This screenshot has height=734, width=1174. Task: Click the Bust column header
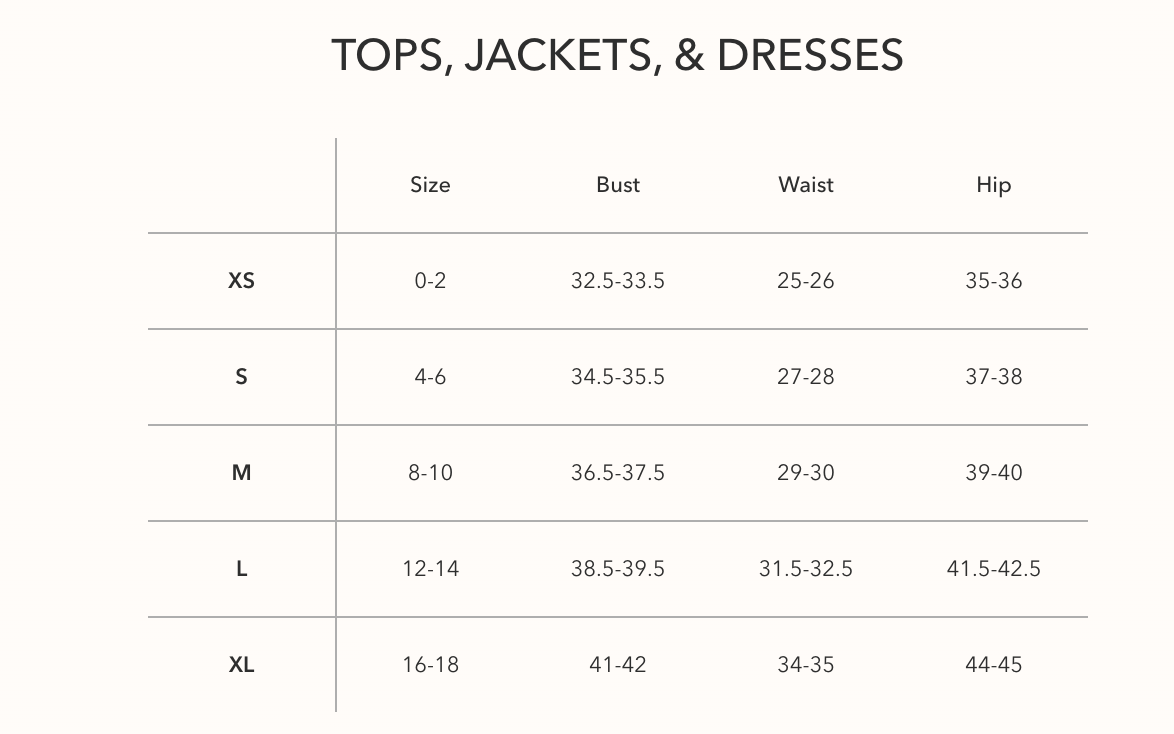[618, 185]
